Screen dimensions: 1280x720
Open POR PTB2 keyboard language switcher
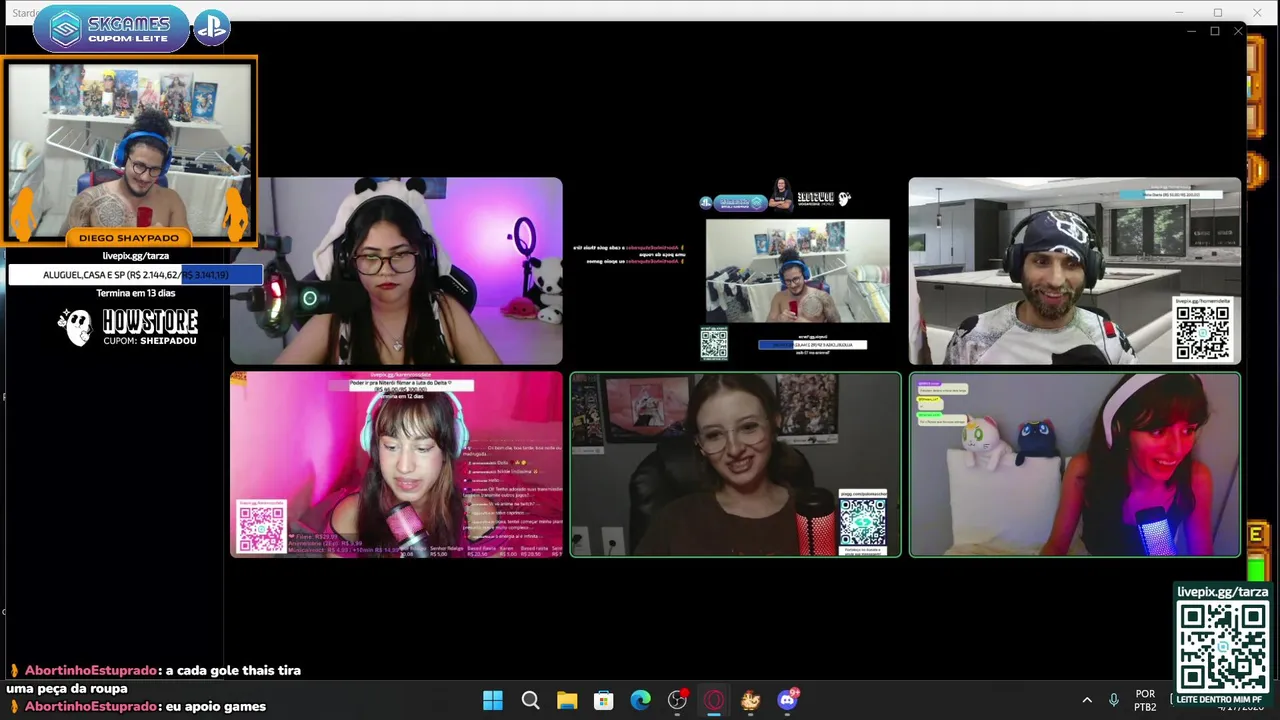click(x=1146, y=700)
